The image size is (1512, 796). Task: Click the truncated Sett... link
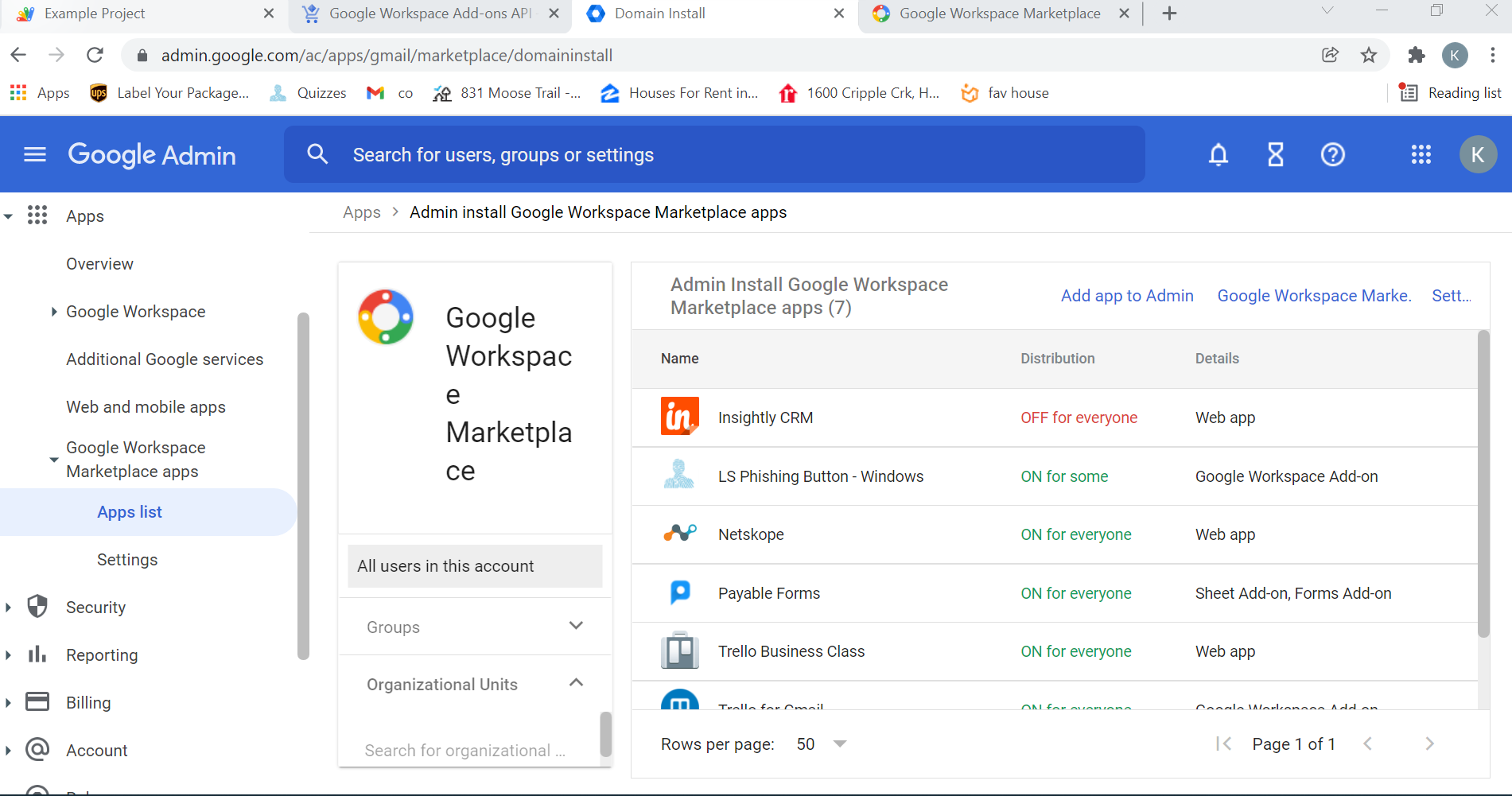click(x=1452, y=296)
